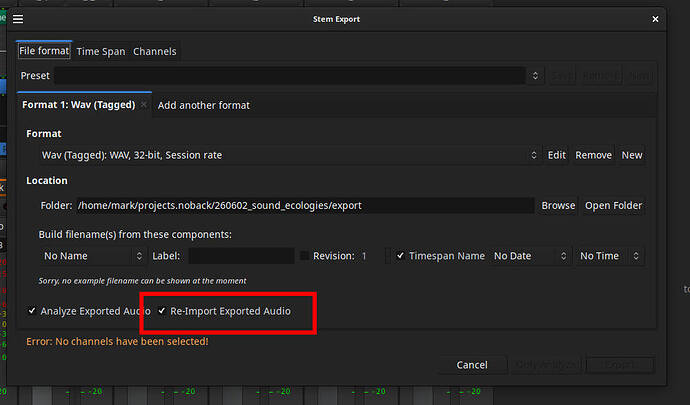Click the New format button
Screen dimensions: 690x405
click(631, 155)
